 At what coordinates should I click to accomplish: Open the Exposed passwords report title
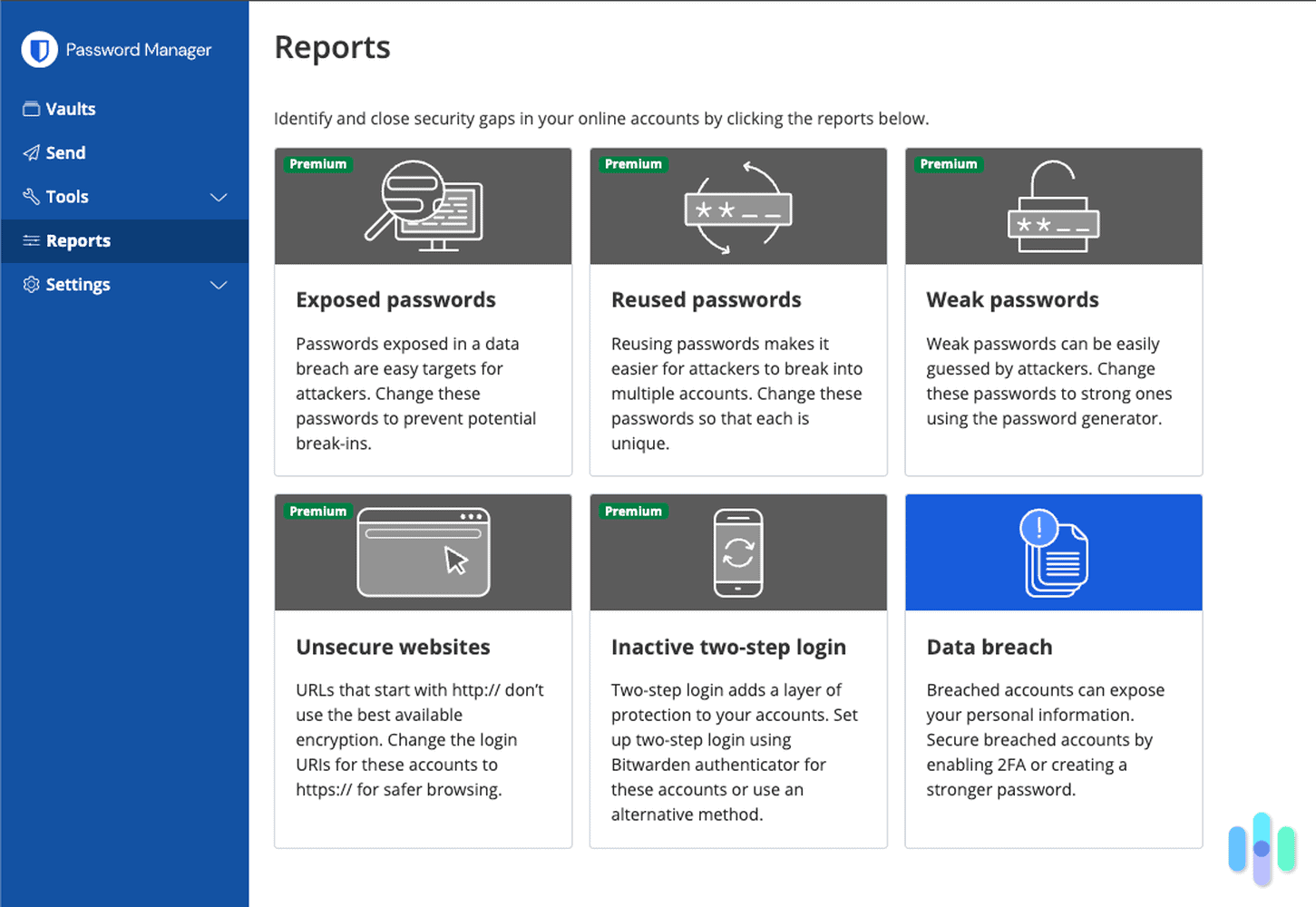click(x=395, y=300)
